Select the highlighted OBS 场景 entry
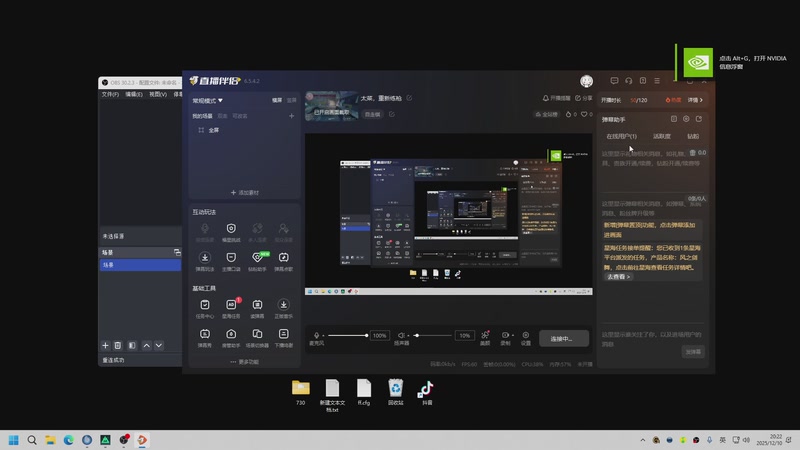 coord(140,265)
